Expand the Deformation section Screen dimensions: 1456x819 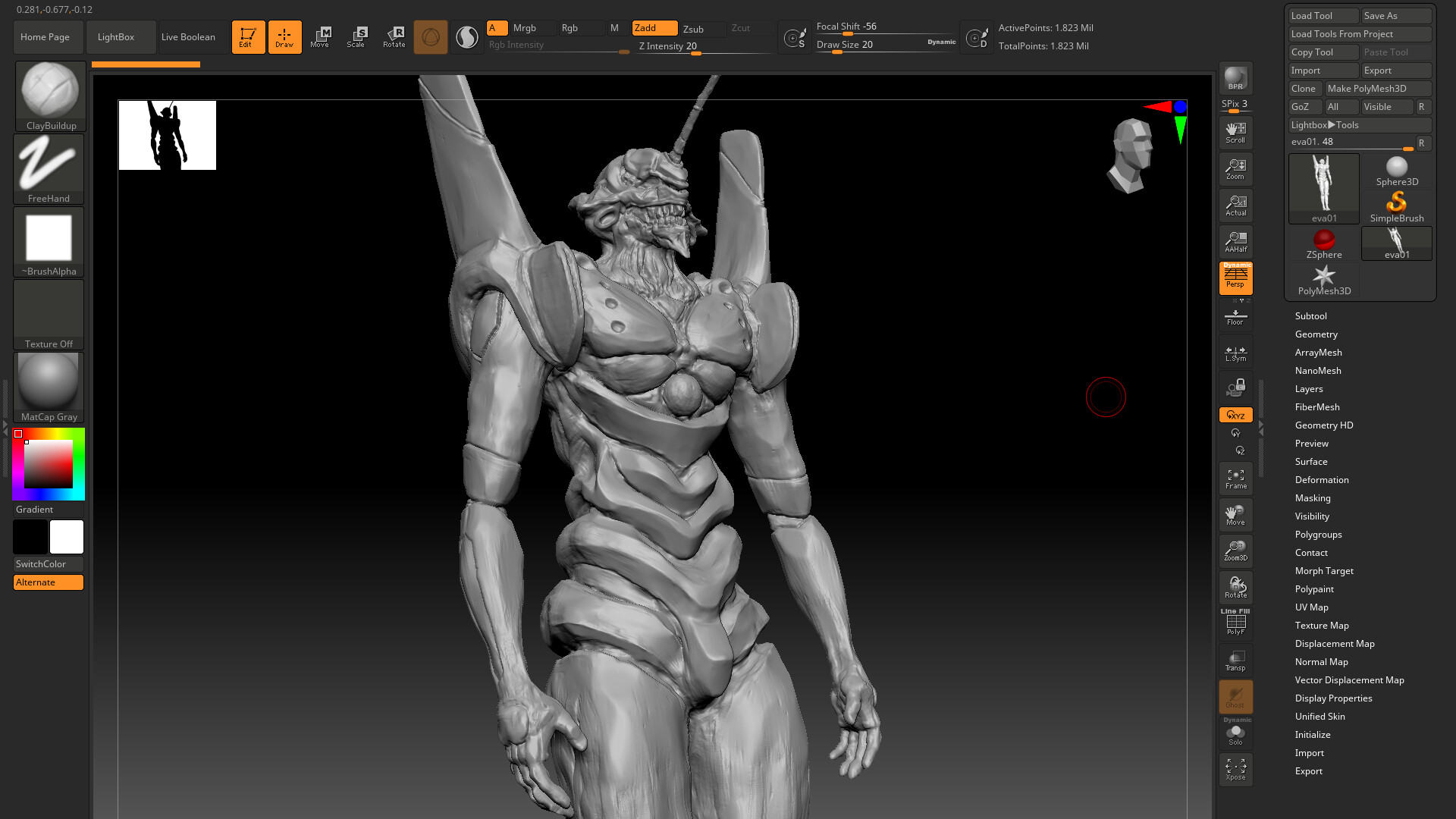[x=1321, y=480]
